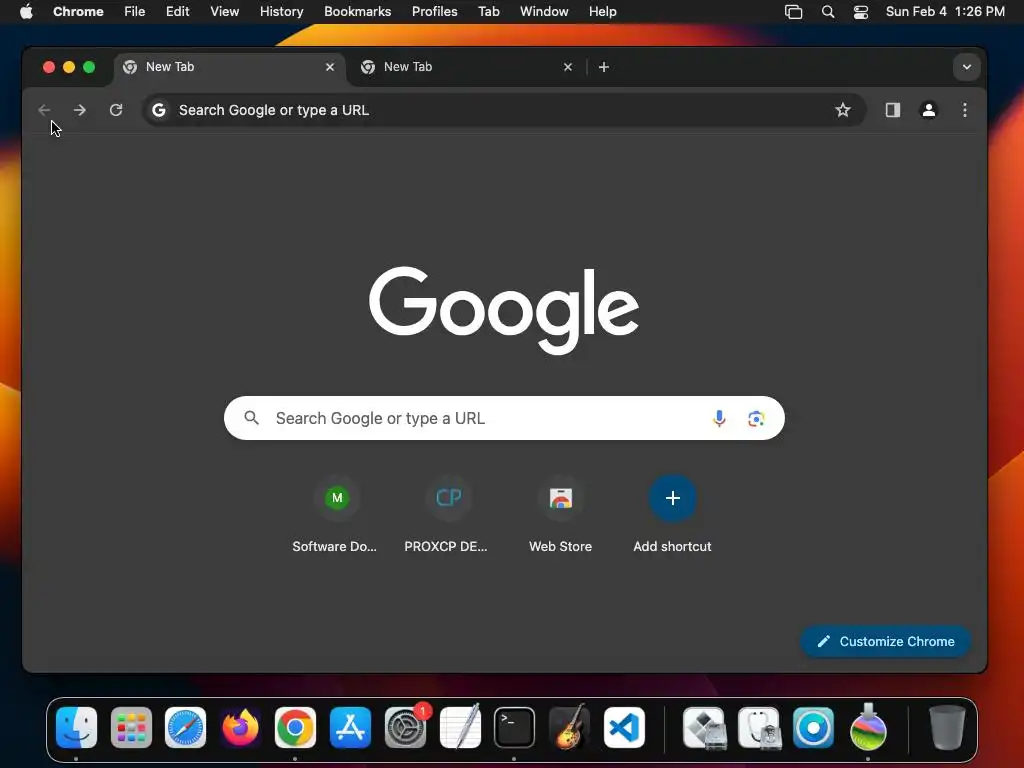Close the first New Tab
This screenshot has width=1024, height=768.
coord(330,67)
